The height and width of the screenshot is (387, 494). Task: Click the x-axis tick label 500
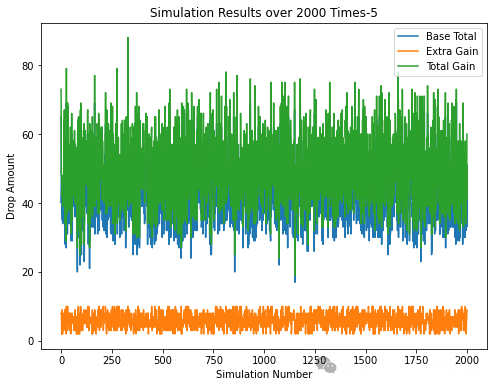click(163, 360)
